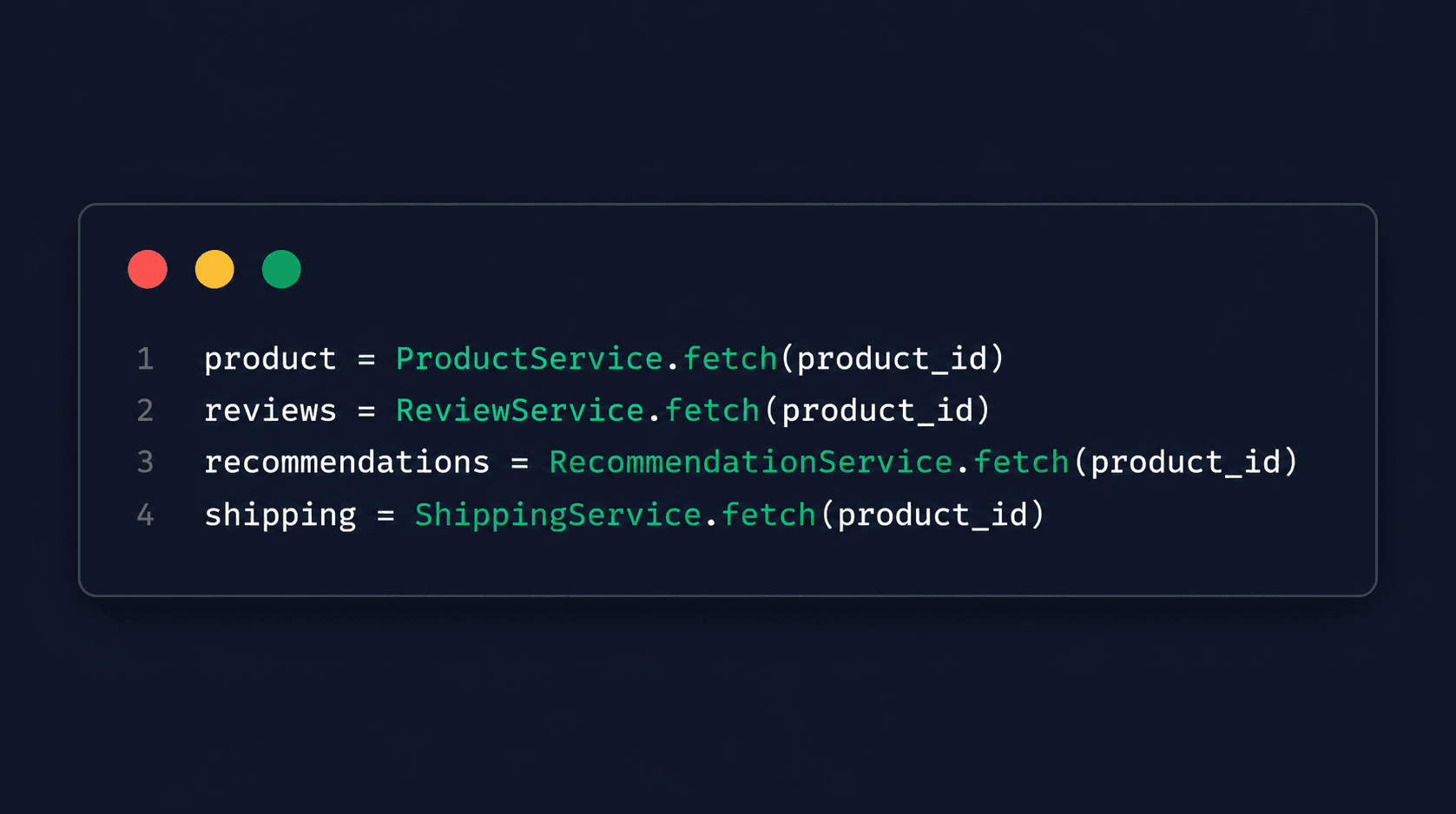Viewport: 1456px width, 814px height.
Task: Click line number 3
Action: pos(145,463)
